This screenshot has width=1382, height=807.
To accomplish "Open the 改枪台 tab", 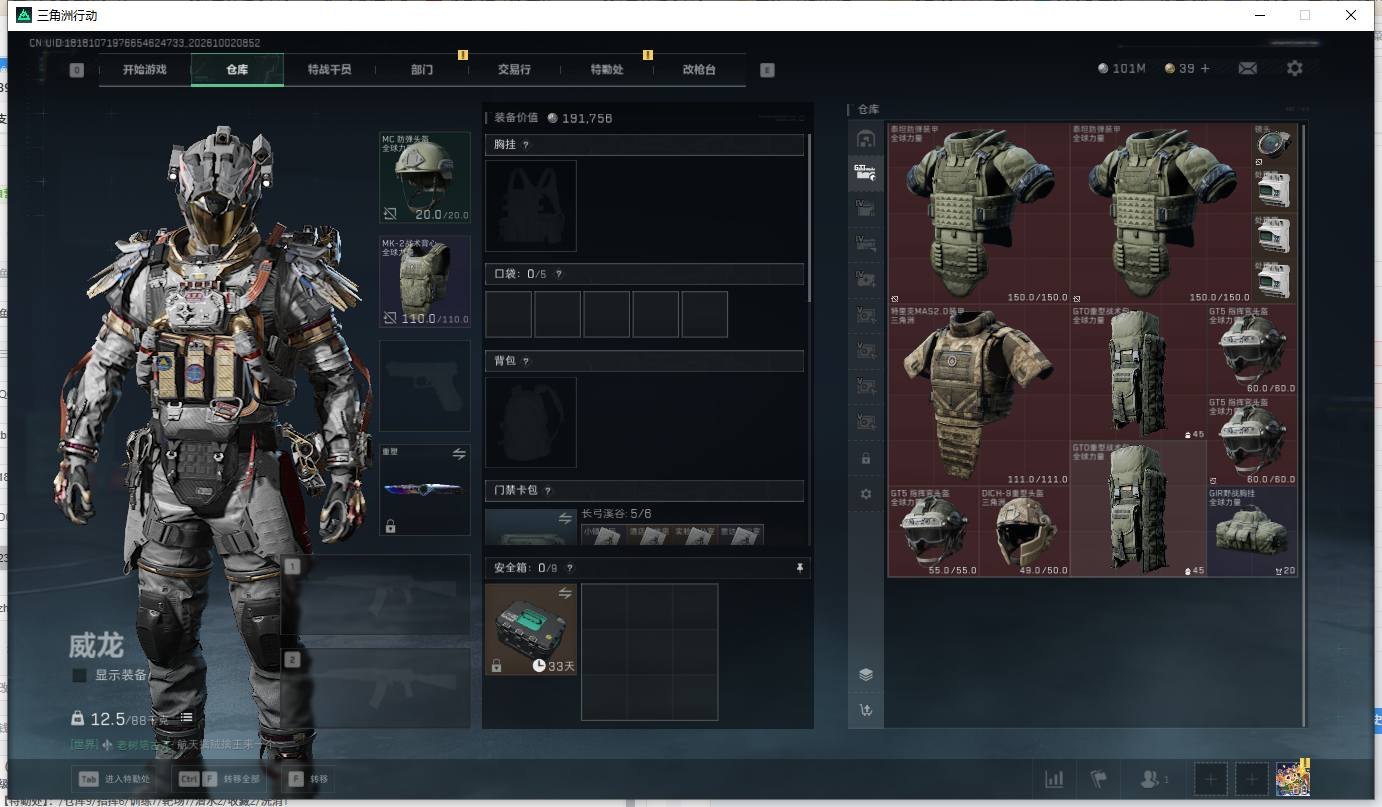I will (x=699, y=70).
